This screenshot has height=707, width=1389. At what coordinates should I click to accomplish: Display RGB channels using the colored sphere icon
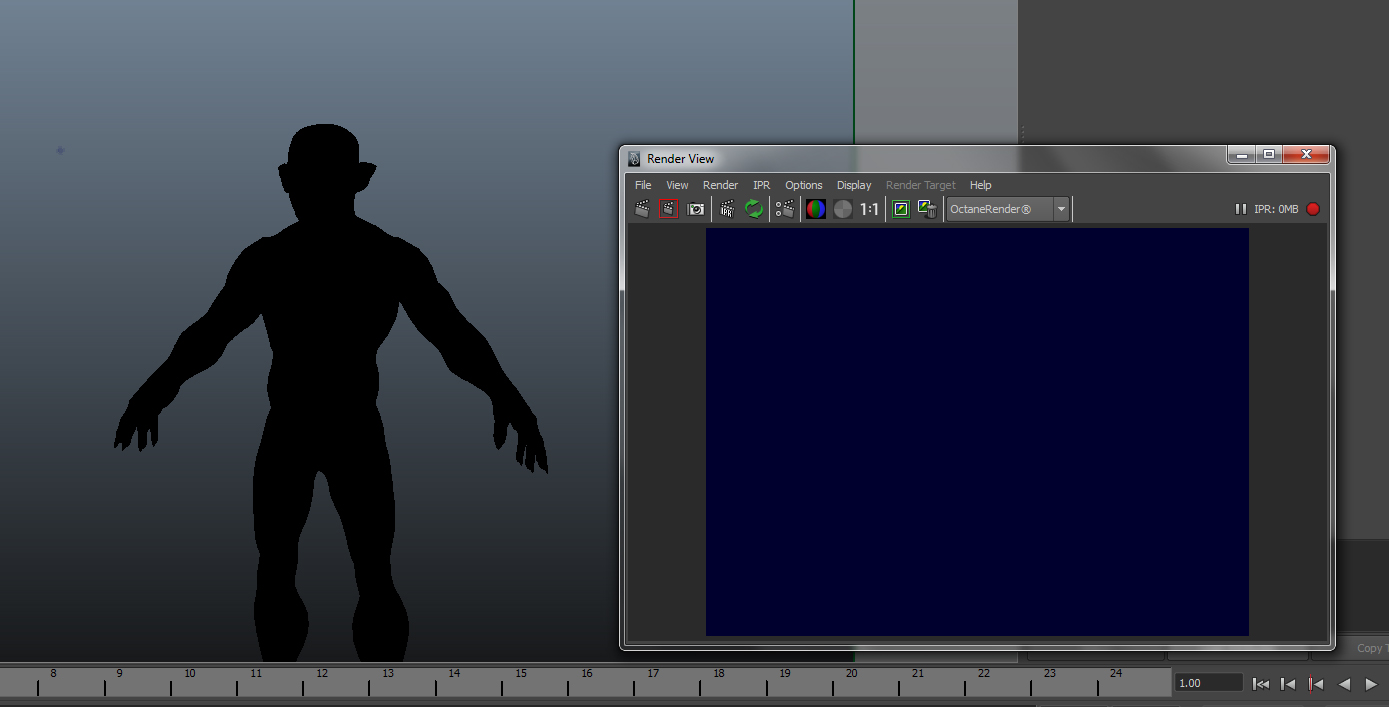pos(816,209)
